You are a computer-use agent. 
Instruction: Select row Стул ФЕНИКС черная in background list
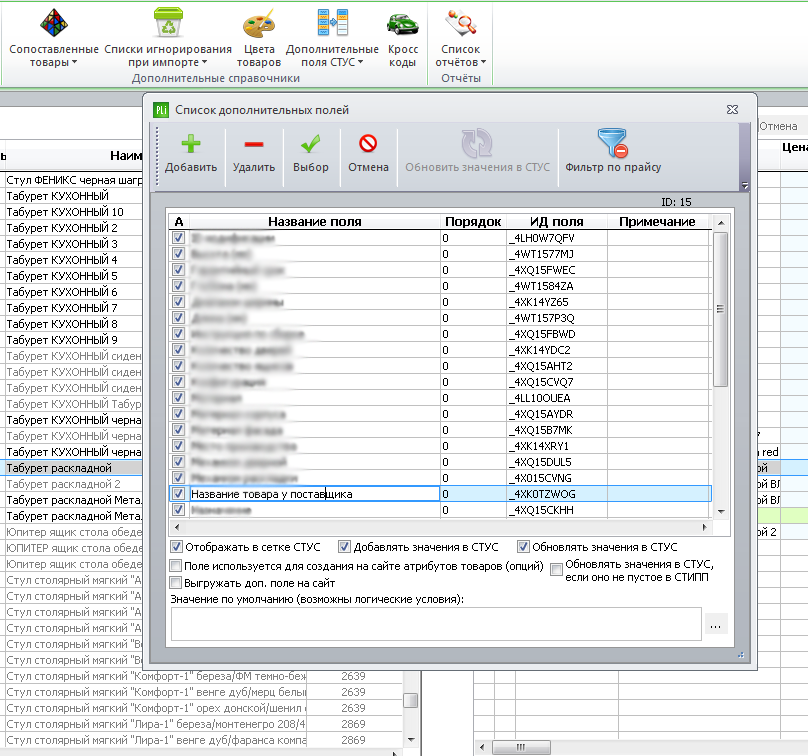[x=74, y=180]
